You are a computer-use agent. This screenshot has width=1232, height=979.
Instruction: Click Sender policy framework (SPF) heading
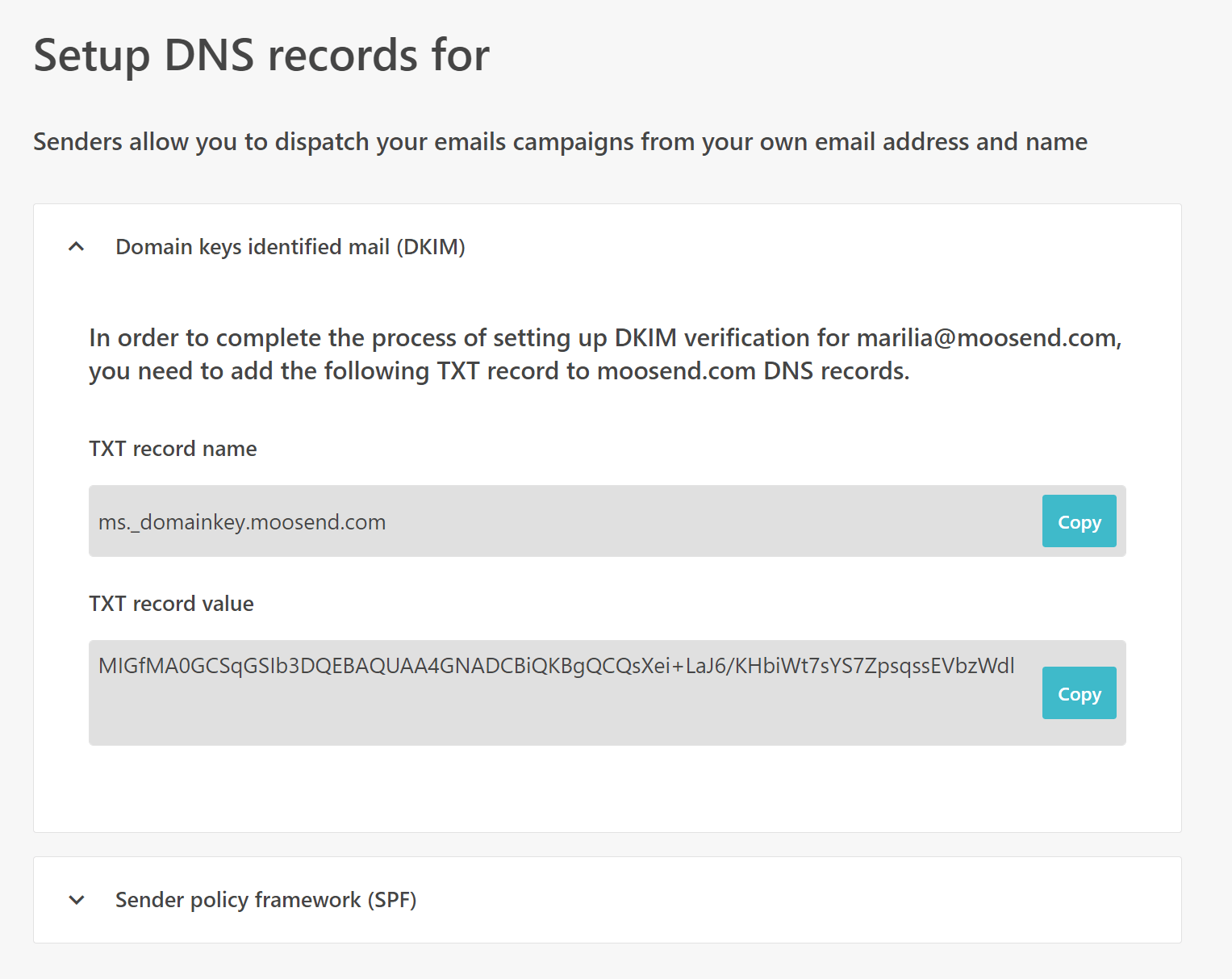[265, 900]
